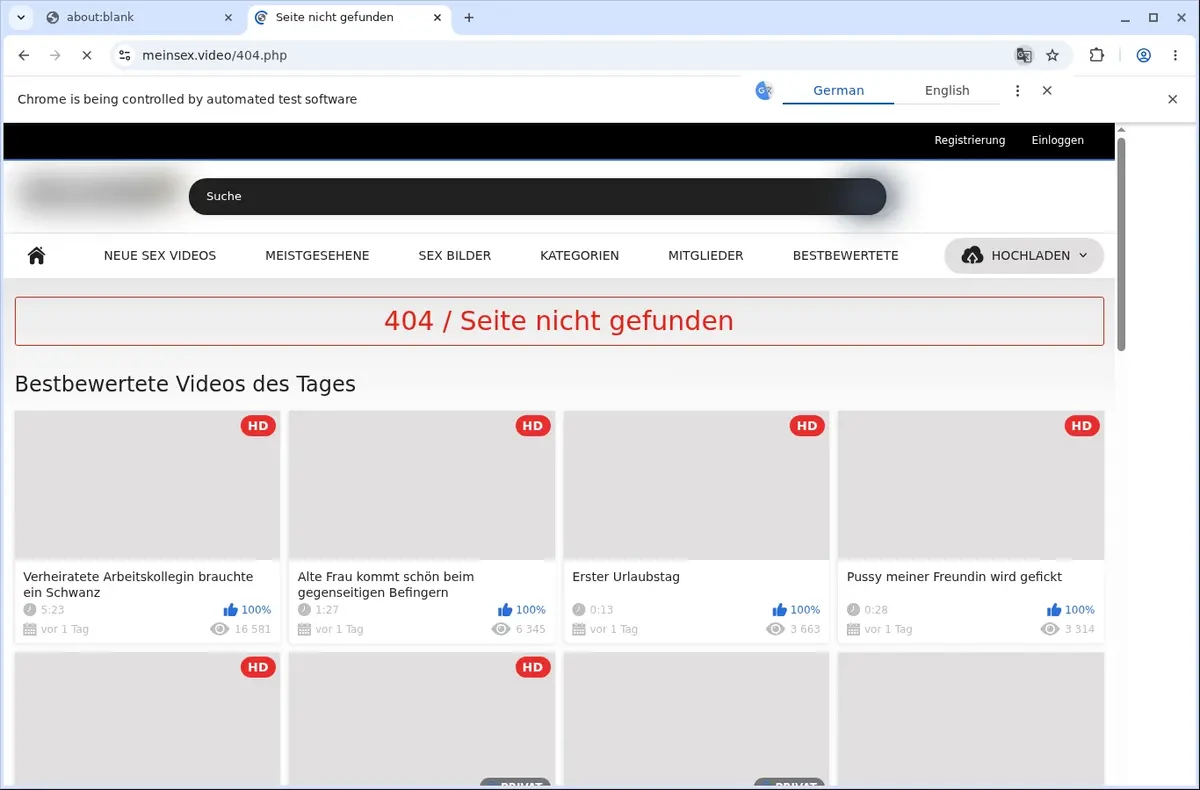
Task: Click the home icon in site navigation
Action: point(37,255)
